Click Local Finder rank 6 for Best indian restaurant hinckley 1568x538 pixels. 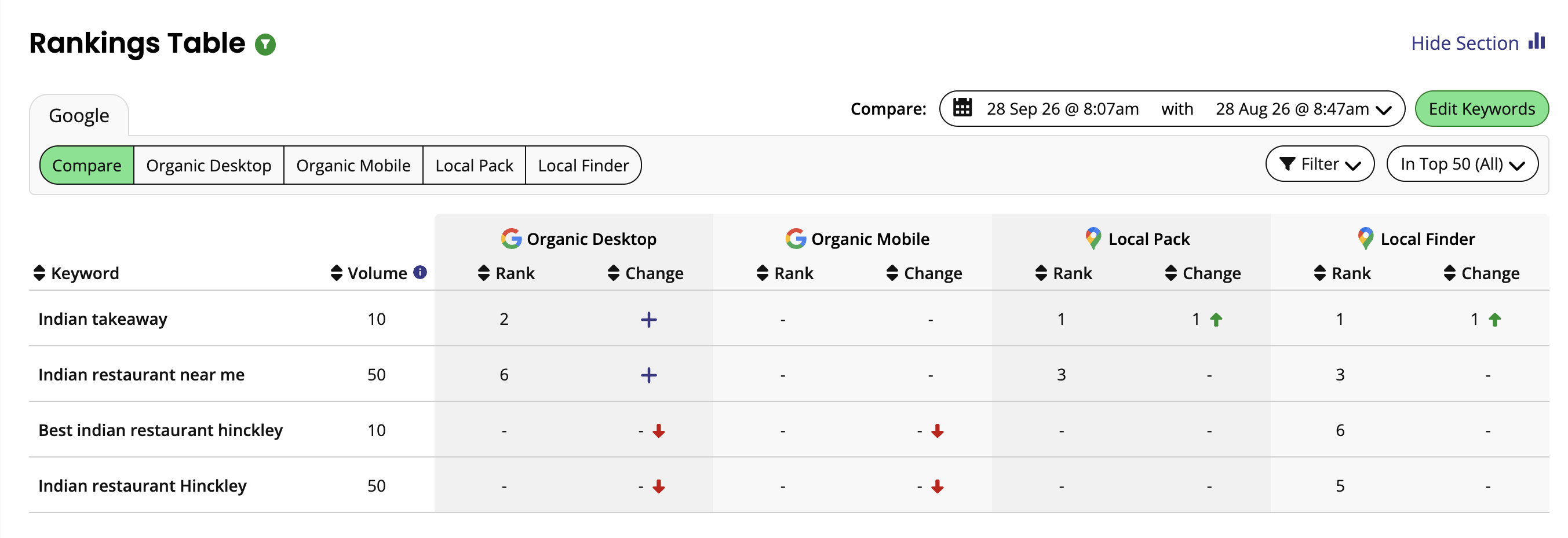tap(1340, 430)
